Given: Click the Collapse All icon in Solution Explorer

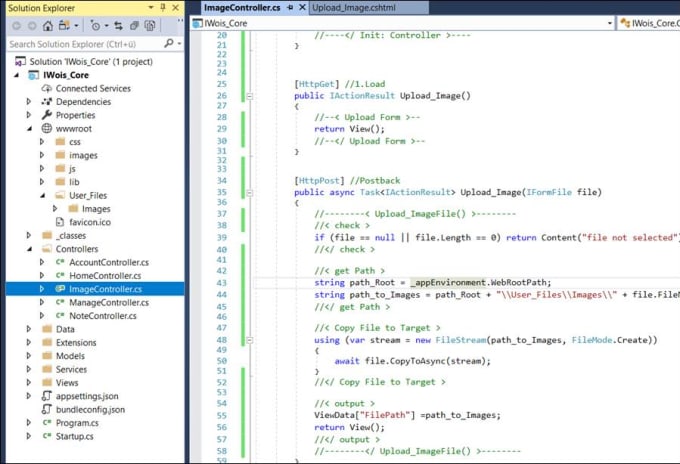Looking at the screenshot, I should (134, 26).
